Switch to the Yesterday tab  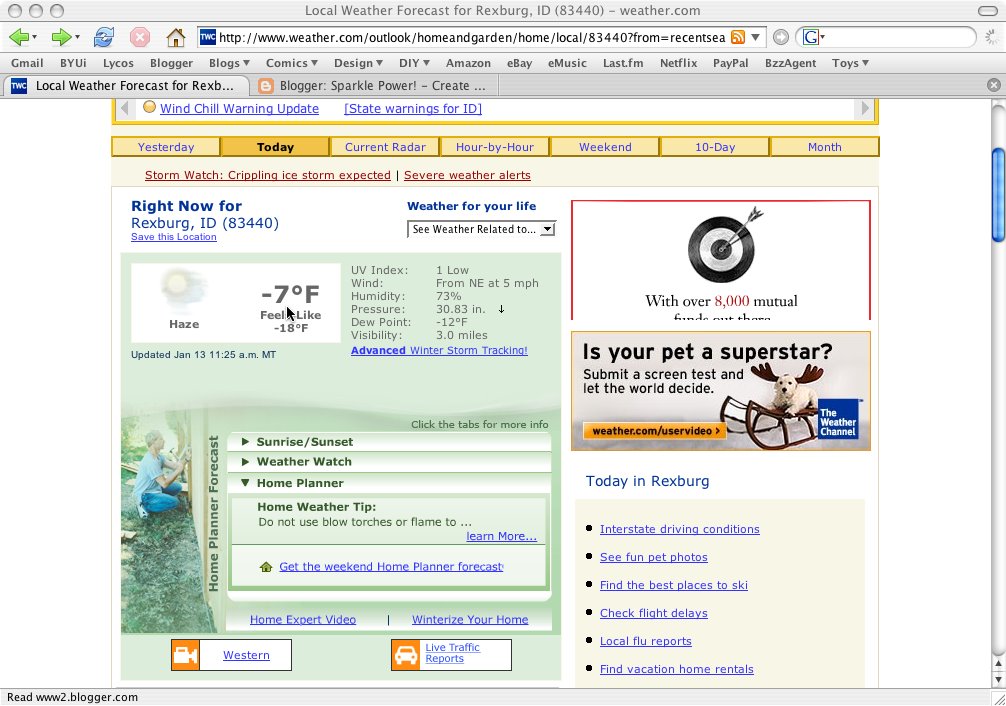(x=166, y=147)
